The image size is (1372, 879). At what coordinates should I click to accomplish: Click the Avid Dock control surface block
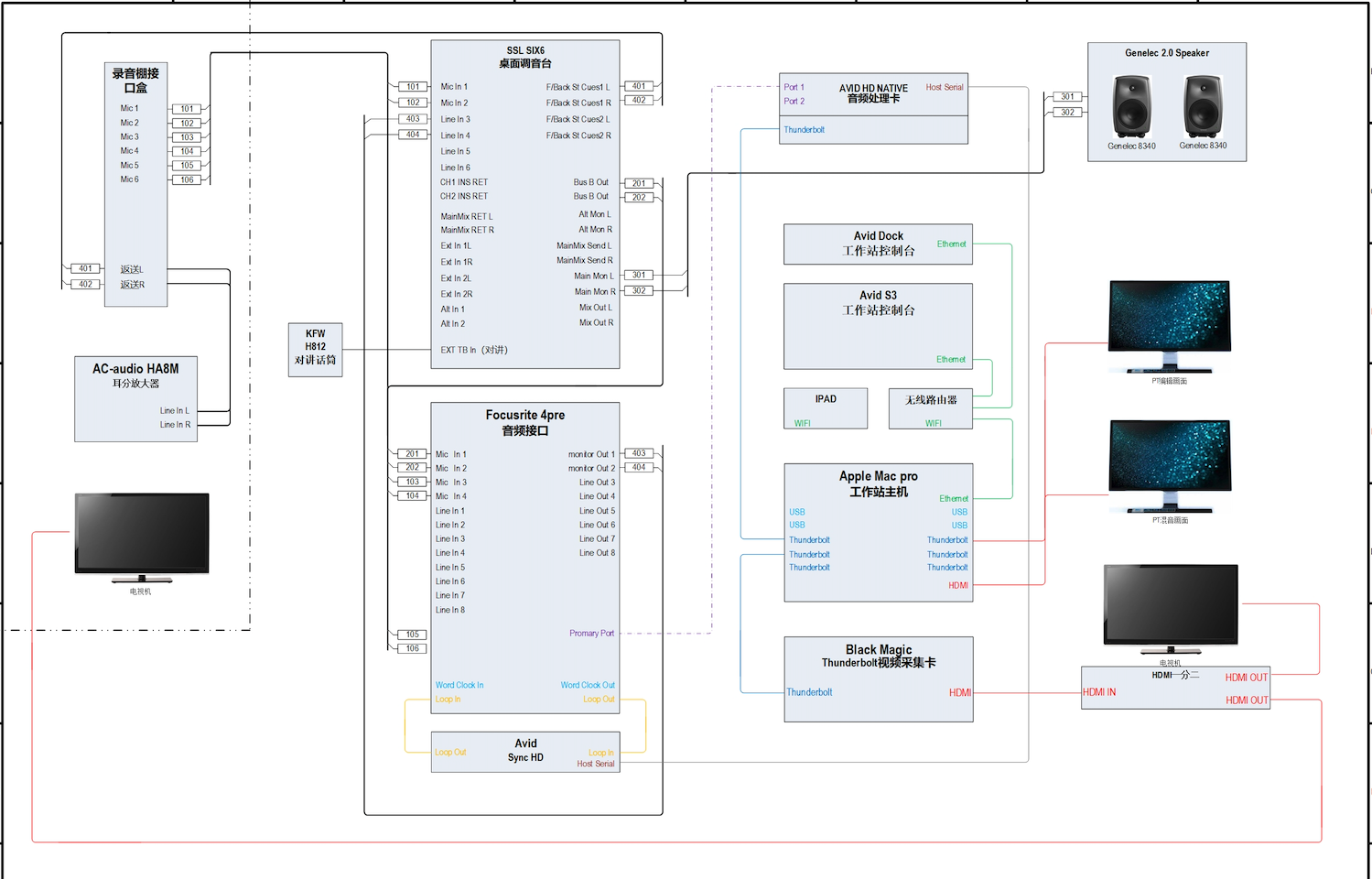tap(878, 244)
